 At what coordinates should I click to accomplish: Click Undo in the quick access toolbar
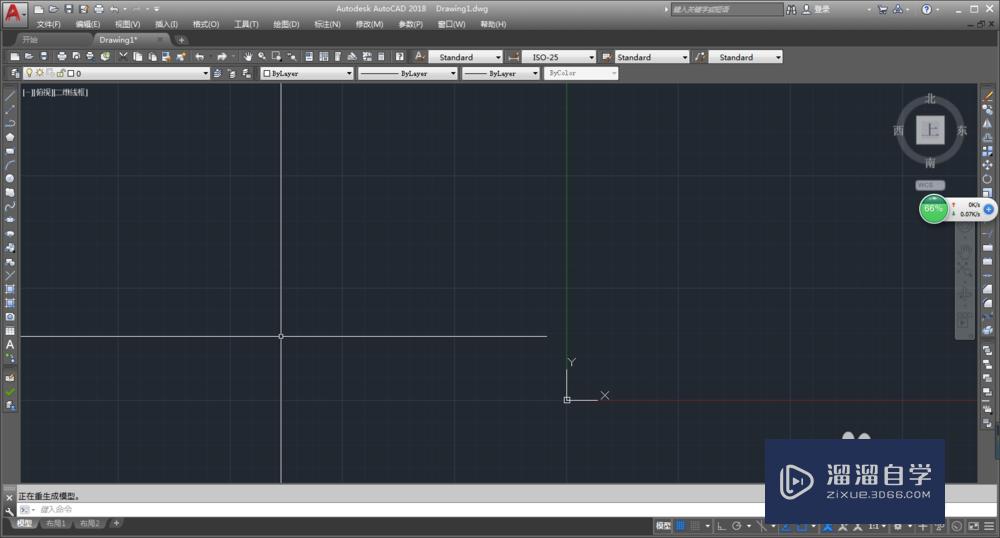coord(114,9)
